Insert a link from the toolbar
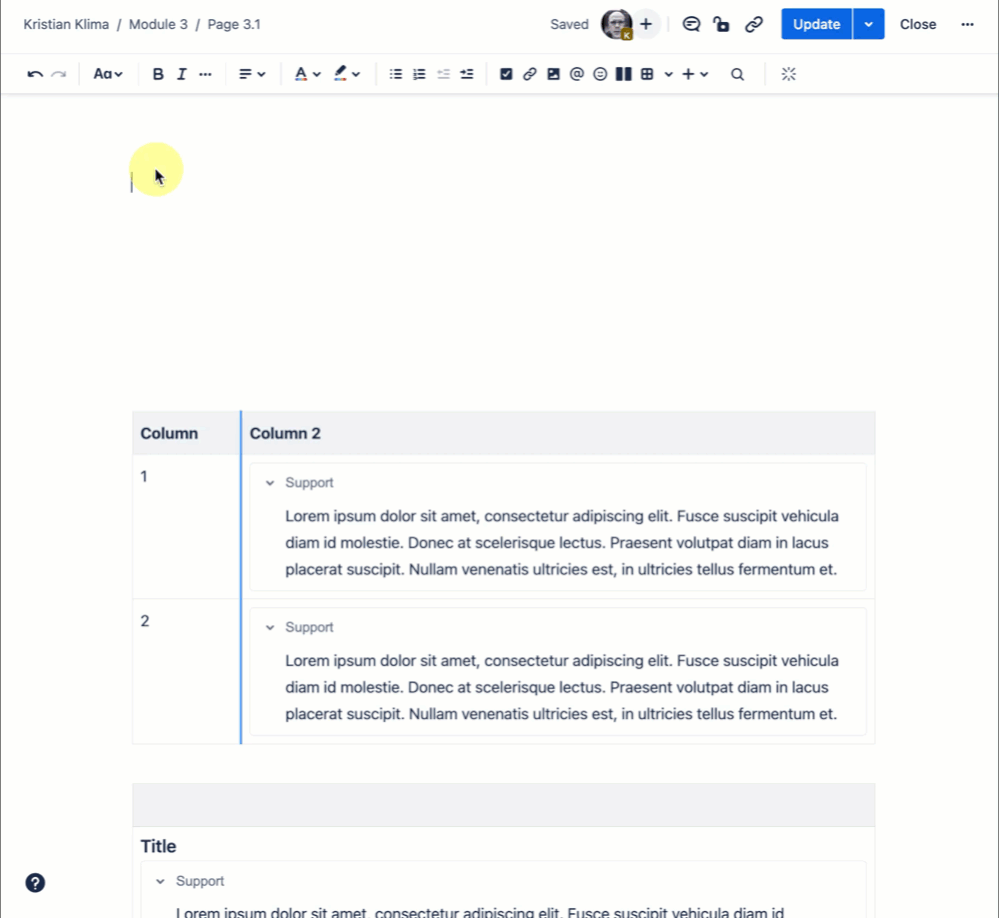The height and width of the screenshot is (918, 999). [529, 75]
